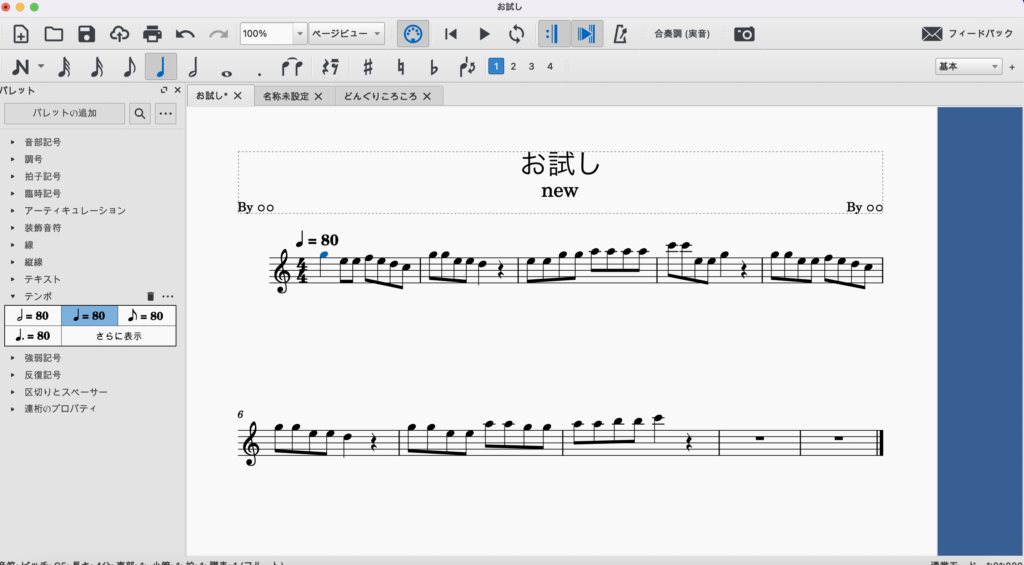This screenshot has height=565, width=1024.
Task: Search the palettes
Action: 140,114
